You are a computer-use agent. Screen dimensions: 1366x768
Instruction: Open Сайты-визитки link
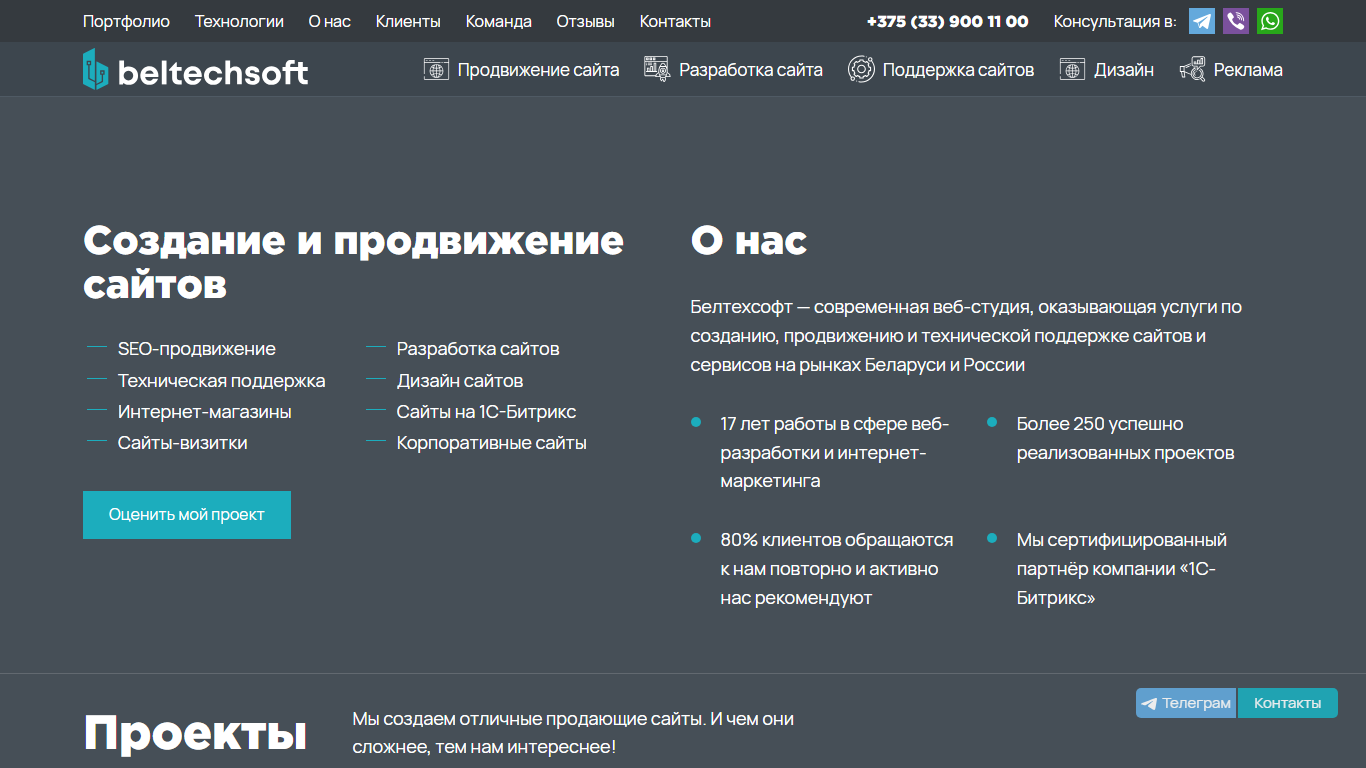coord(182,443)
